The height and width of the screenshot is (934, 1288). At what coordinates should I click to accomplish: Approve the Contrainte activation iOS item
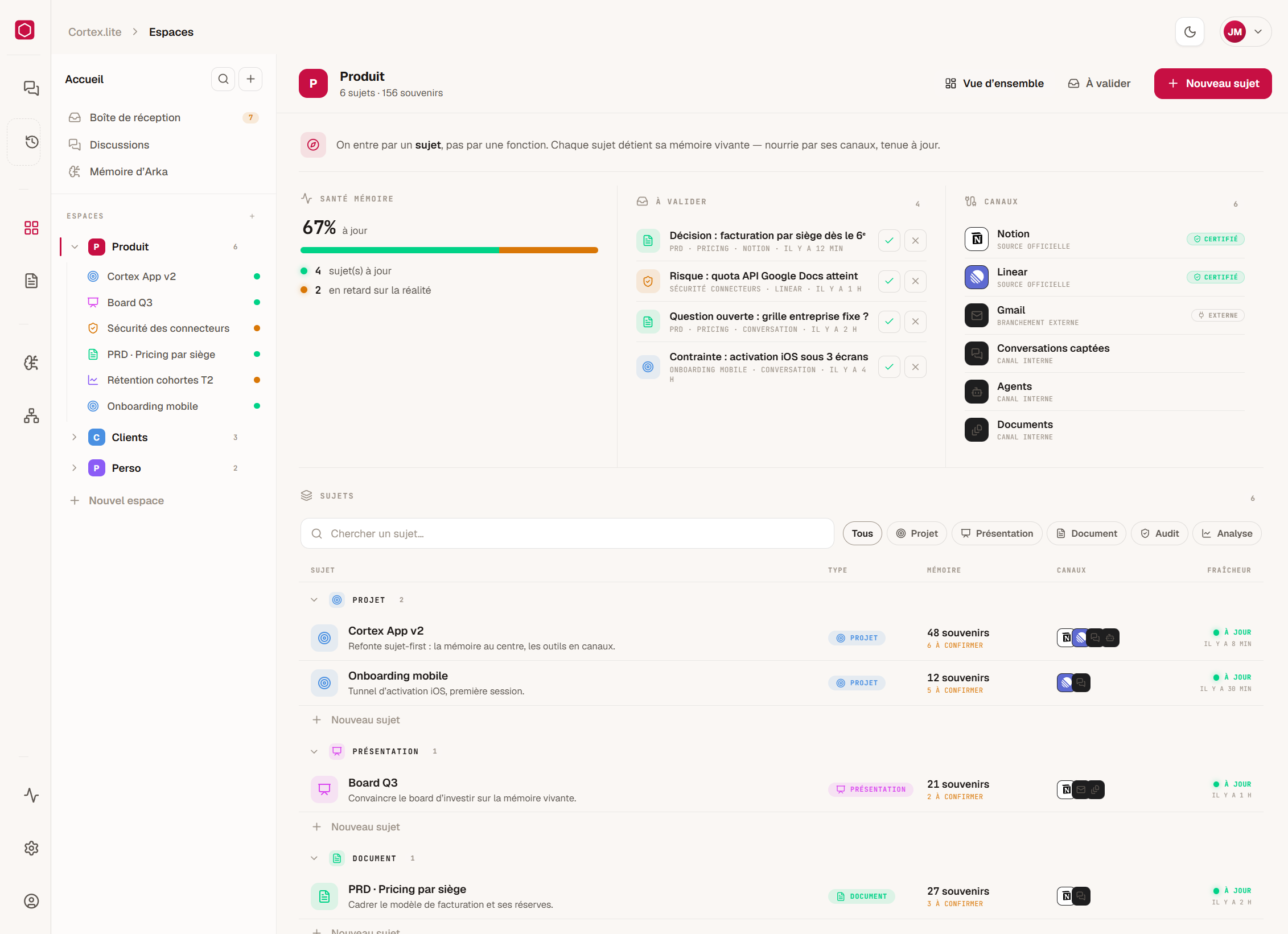pyautogui.click(x=889, y=367)
